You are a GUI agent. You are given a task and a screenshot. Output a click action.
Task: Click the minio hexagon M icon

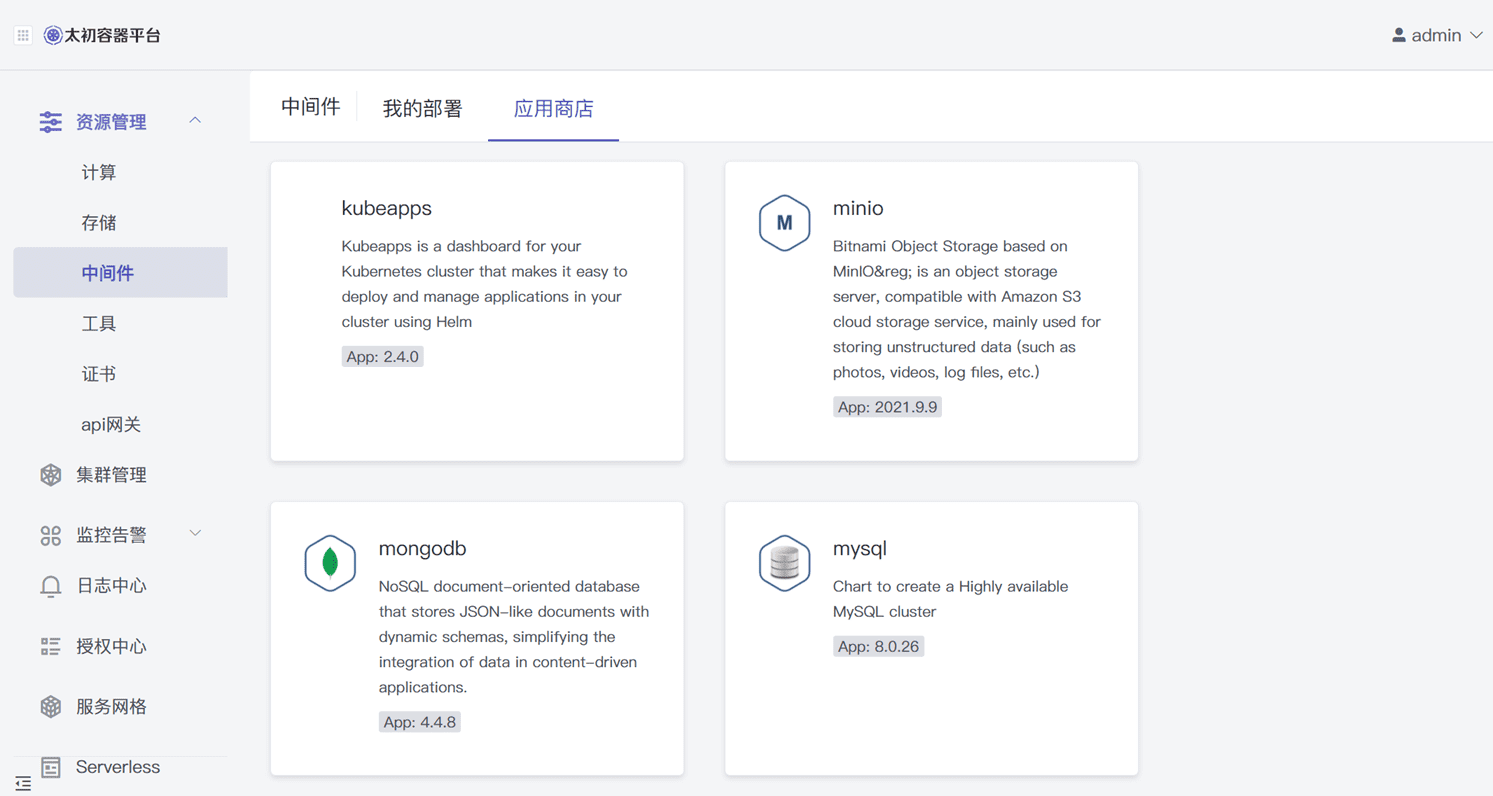[784, 223]
